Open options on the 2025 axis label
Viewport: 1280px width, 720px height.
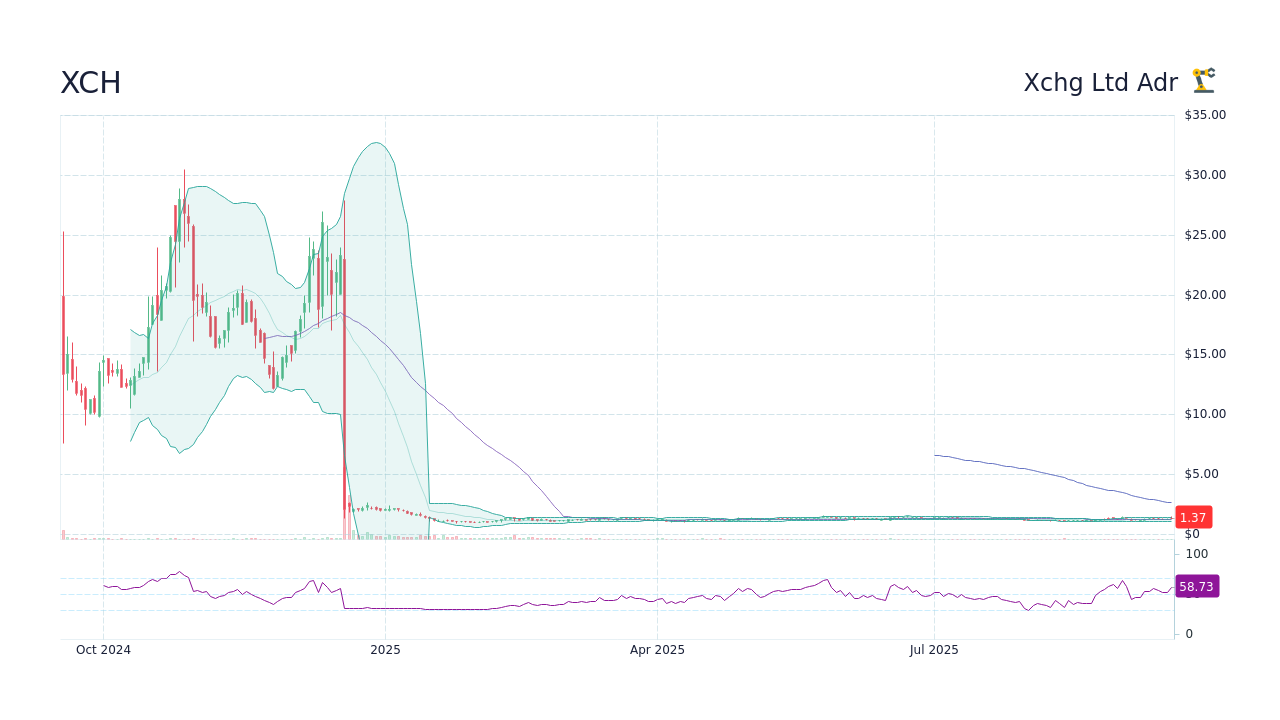point(385,650)
